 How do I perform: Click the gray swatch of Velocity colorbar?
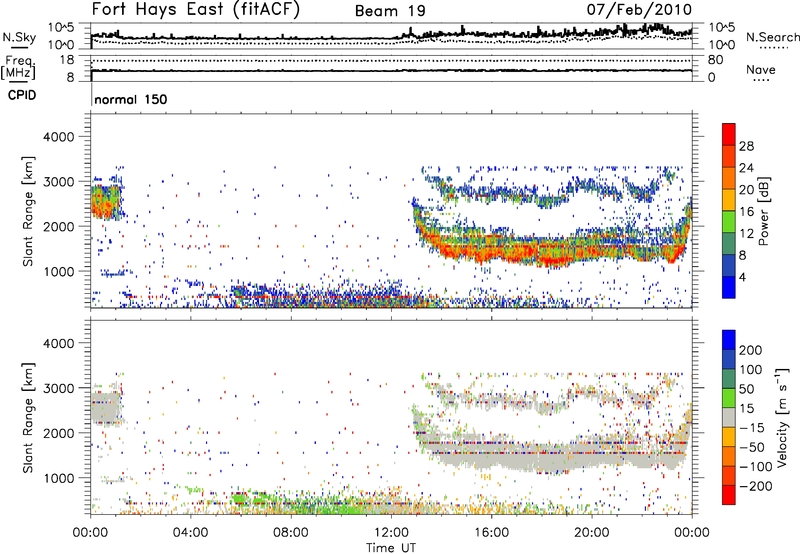click(729, 418)
